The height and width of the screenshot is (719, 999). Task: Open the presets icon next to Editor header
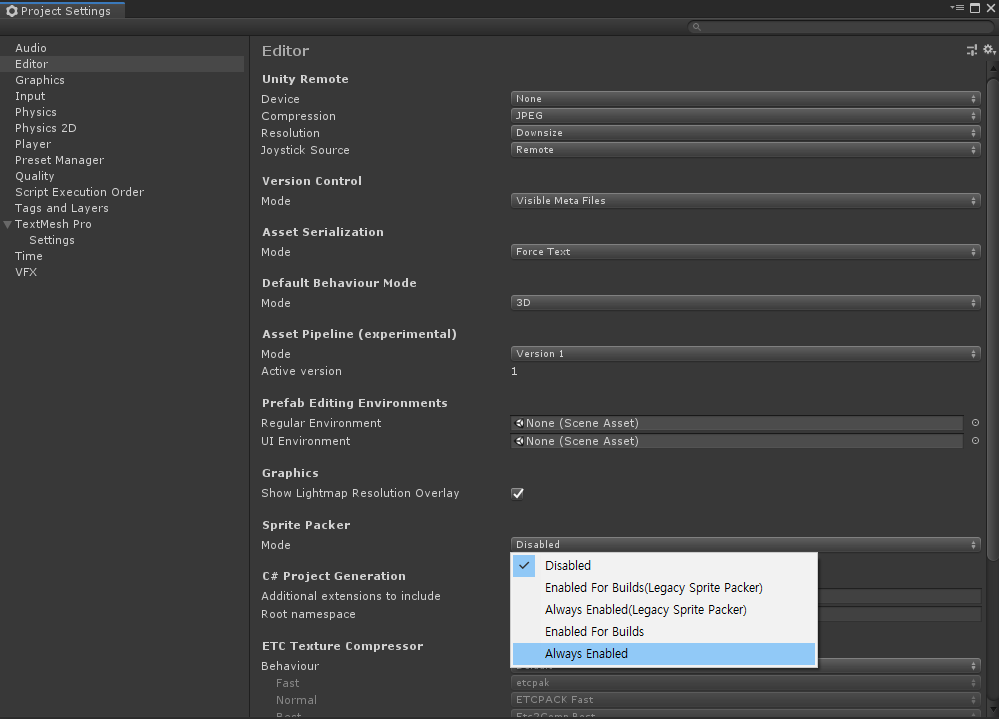[x=972, y=50]
